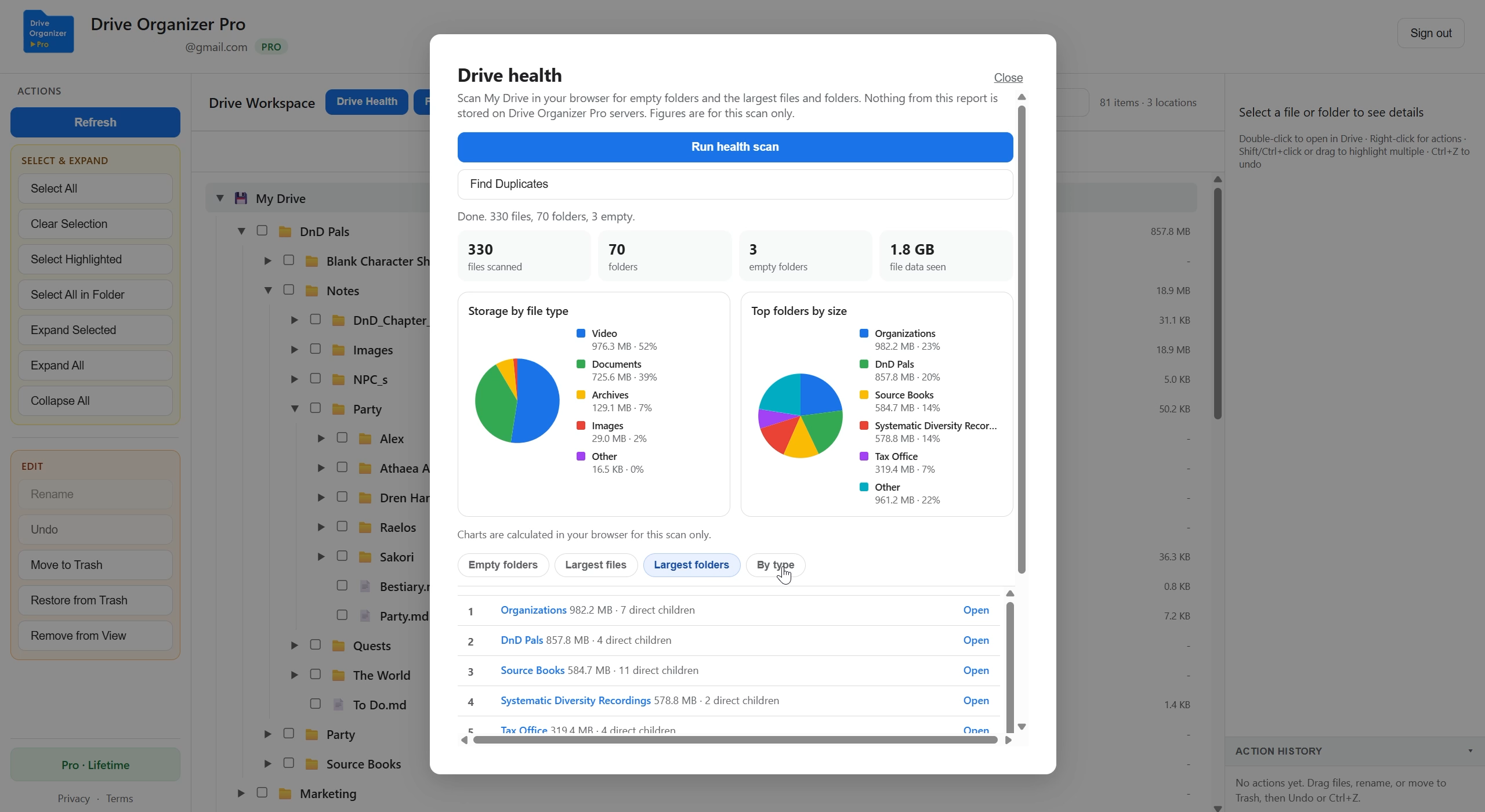The width and height of the screenshot is (1485, 812).
Task: Click the Party.md file document icon
Action: tap(365, 616)
